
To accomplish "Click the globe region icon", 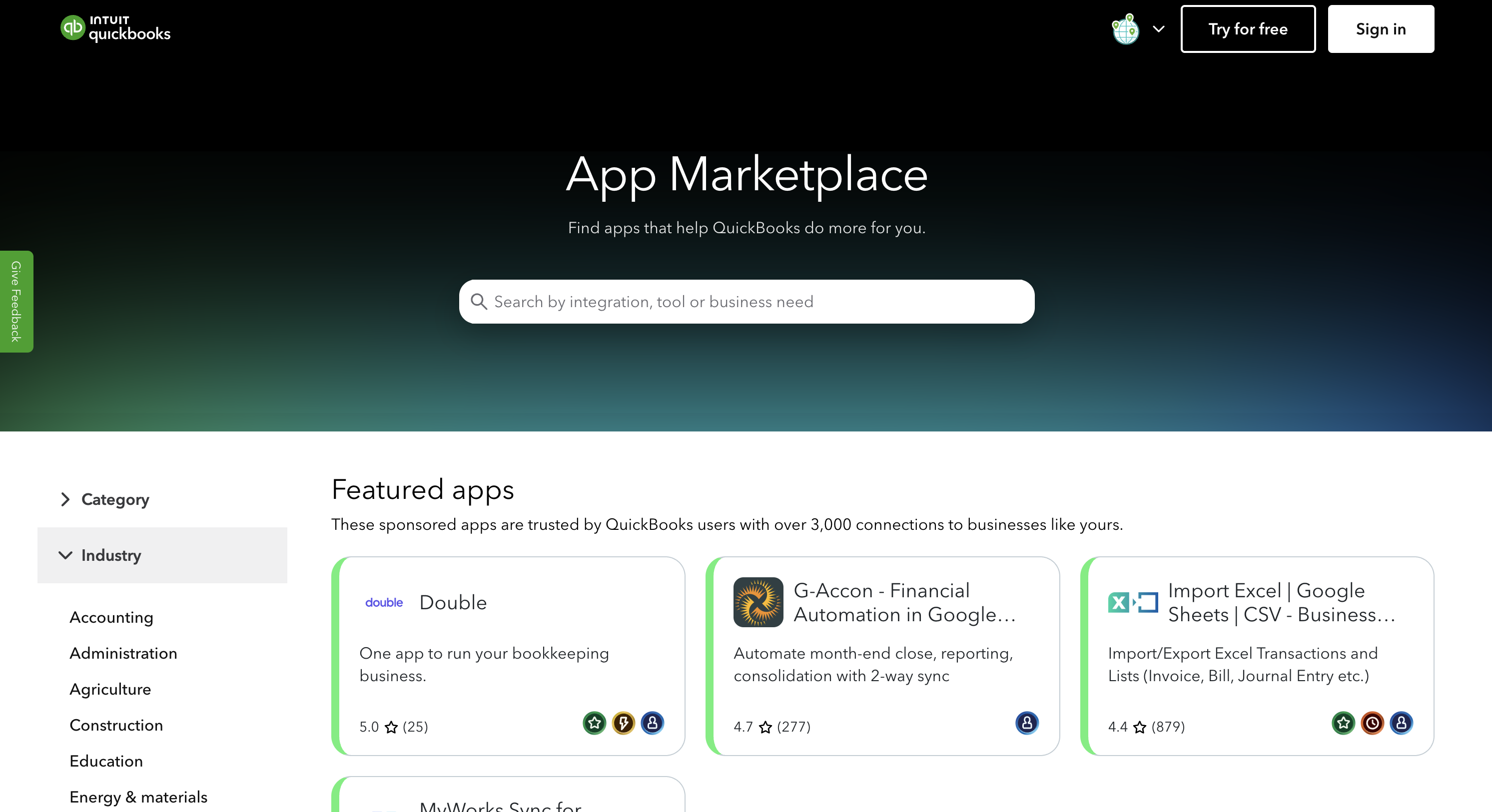I will [x=1125, y=29].
